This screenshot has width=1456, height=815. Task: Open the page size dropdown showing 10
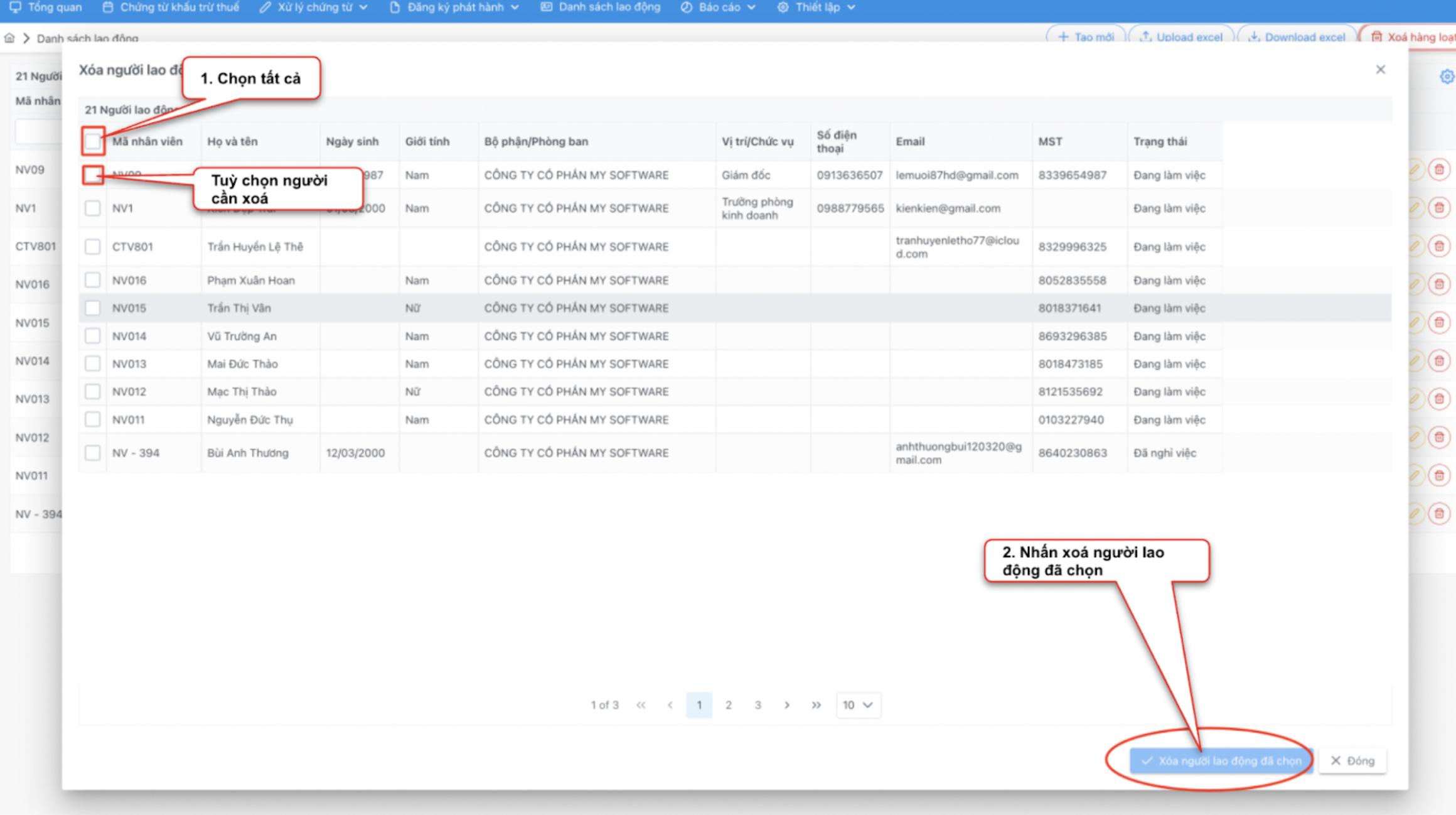857,705
